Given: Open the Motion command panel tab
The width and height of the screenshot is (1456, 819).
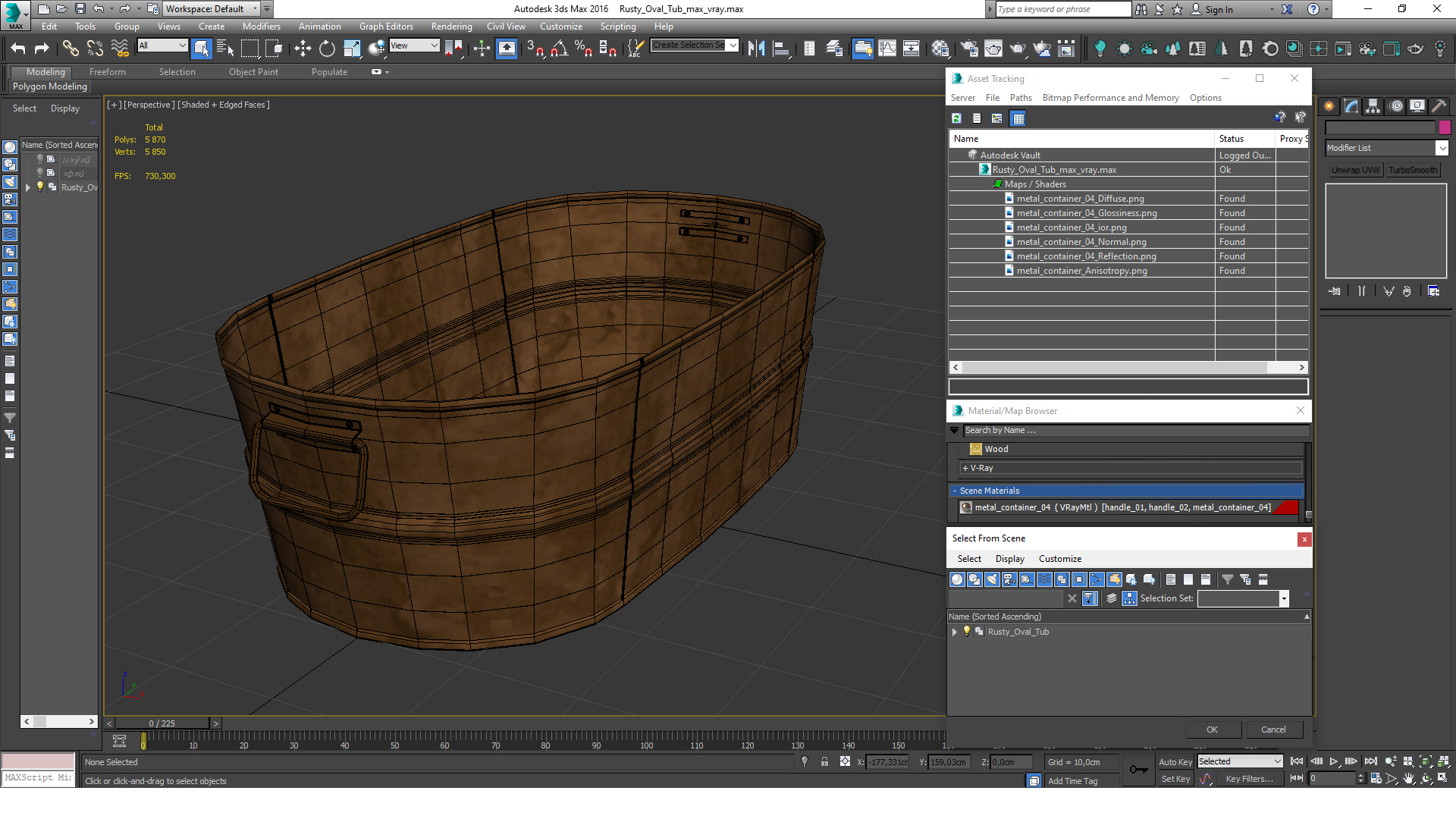Looking at the screenshot, I should pos(1396,106).
